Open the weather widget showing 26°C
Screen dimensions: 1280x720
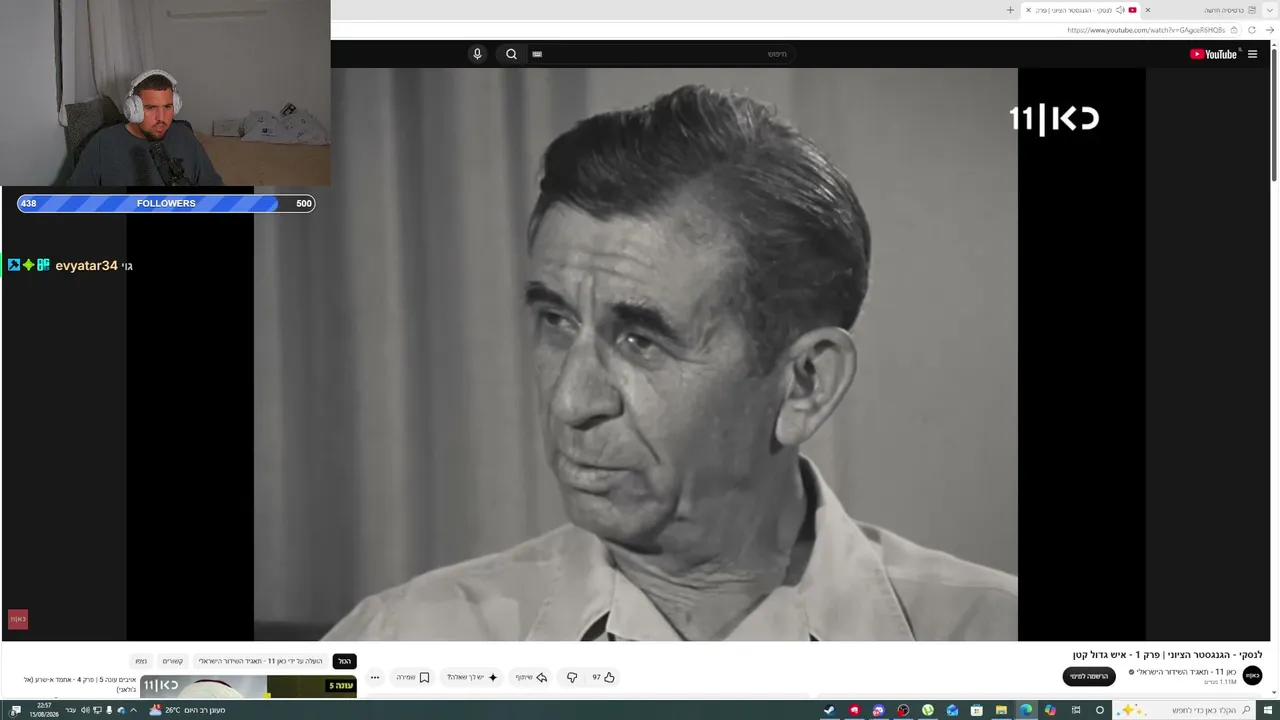[187, 710]
